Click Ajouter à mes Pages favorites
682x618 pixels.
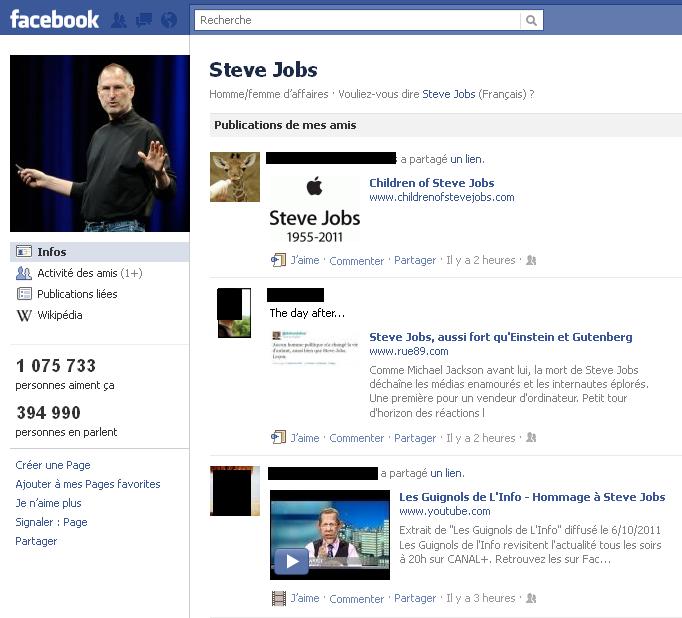87,484
